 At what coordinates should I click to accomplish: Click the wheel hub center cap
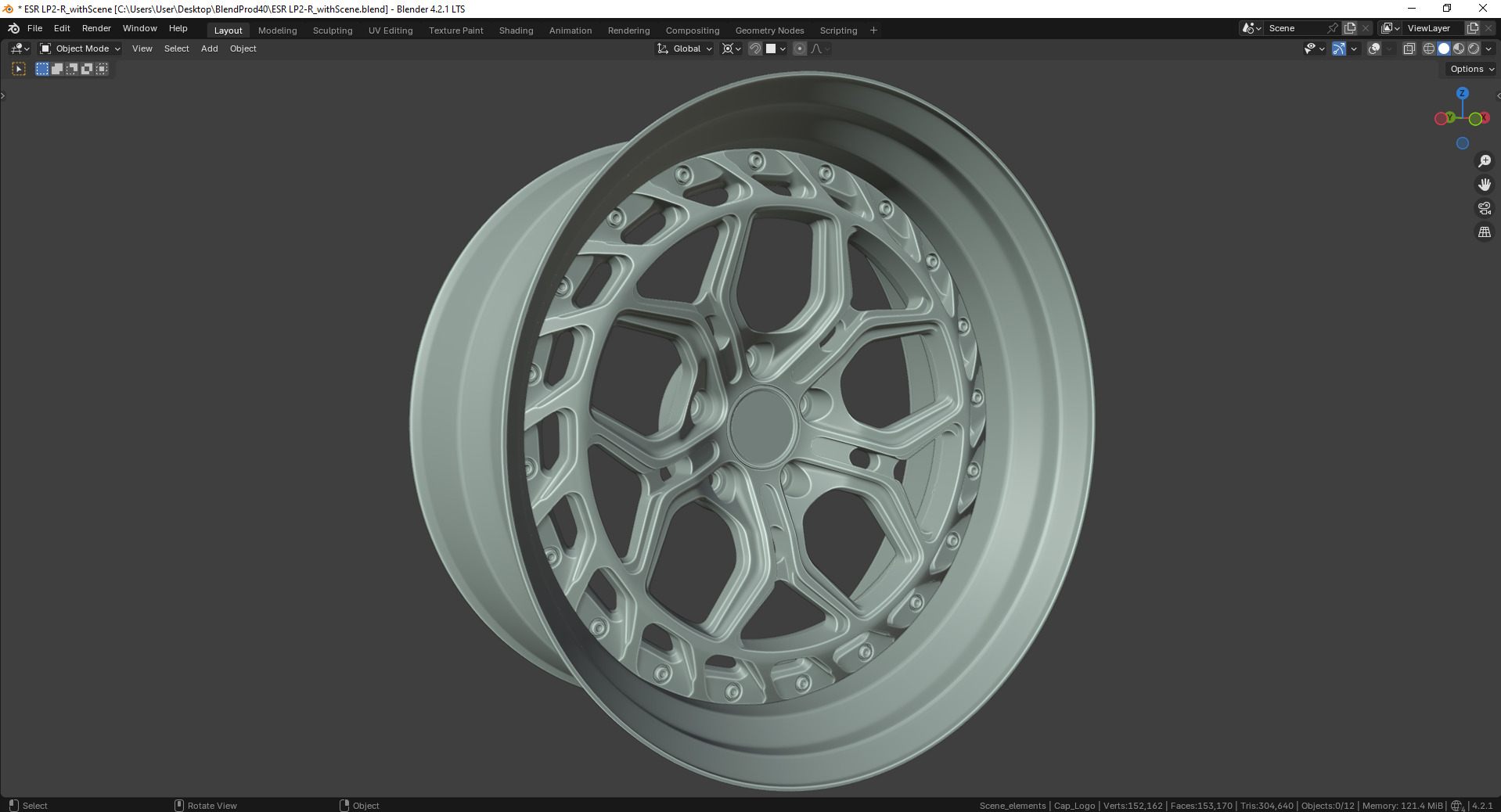(761, 427)
